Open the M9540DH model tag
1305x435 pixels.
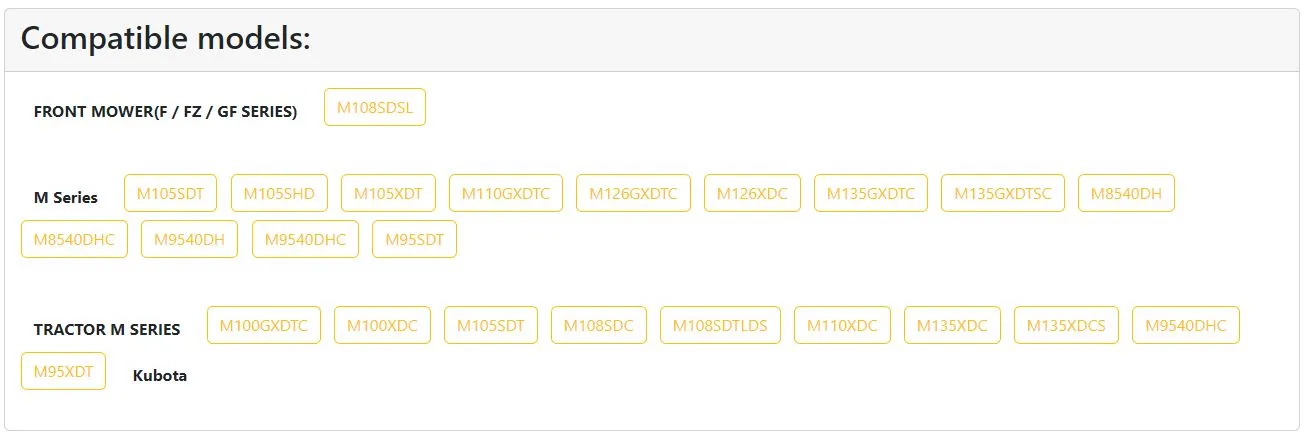(x=189, y=239)
